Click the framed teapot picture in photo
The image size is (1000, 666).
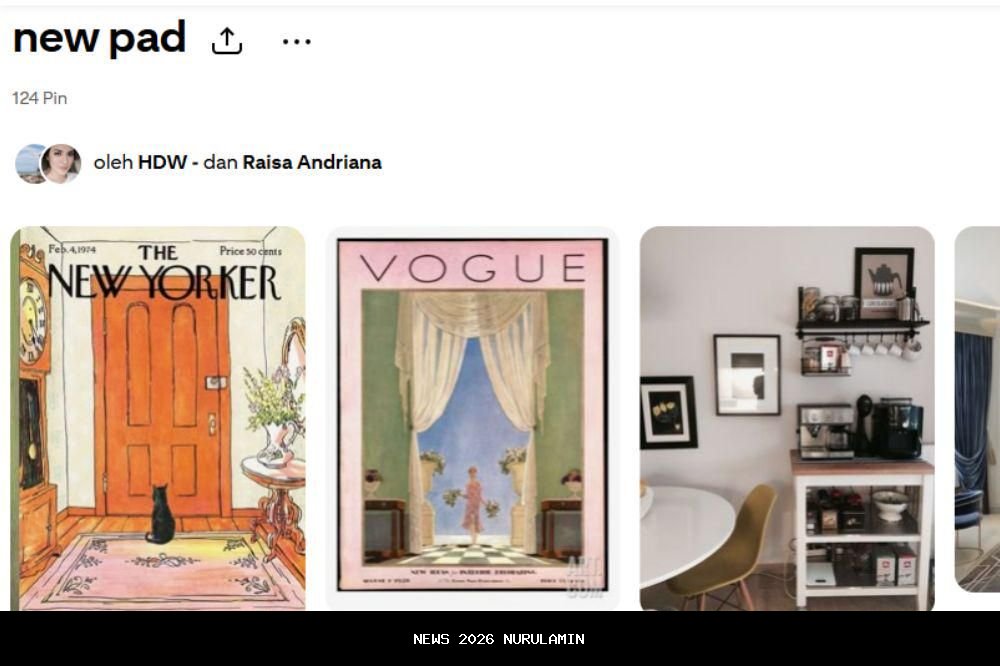884,283
